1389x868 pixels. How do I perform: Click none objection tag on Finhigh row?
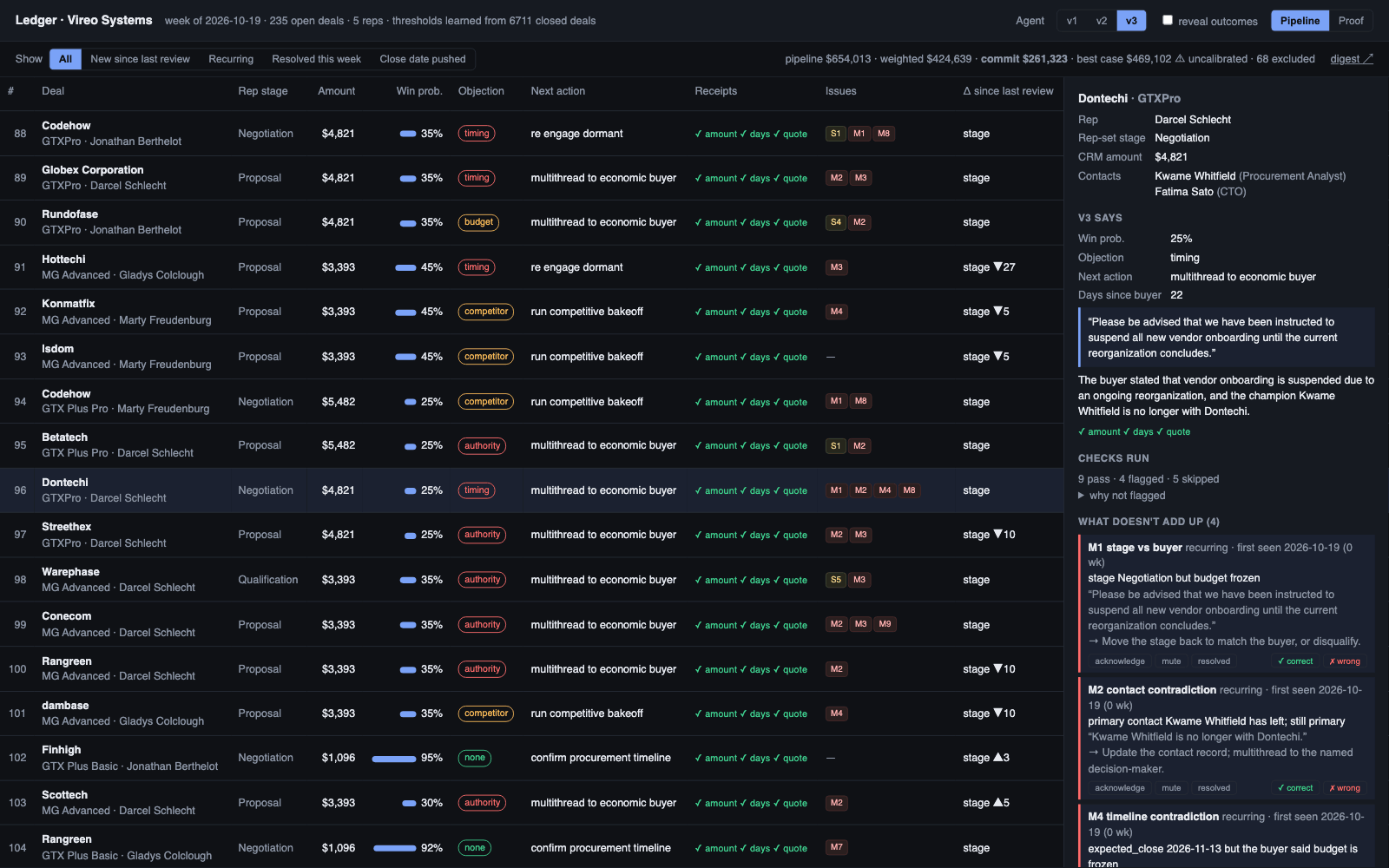click(x=475, y=758)
